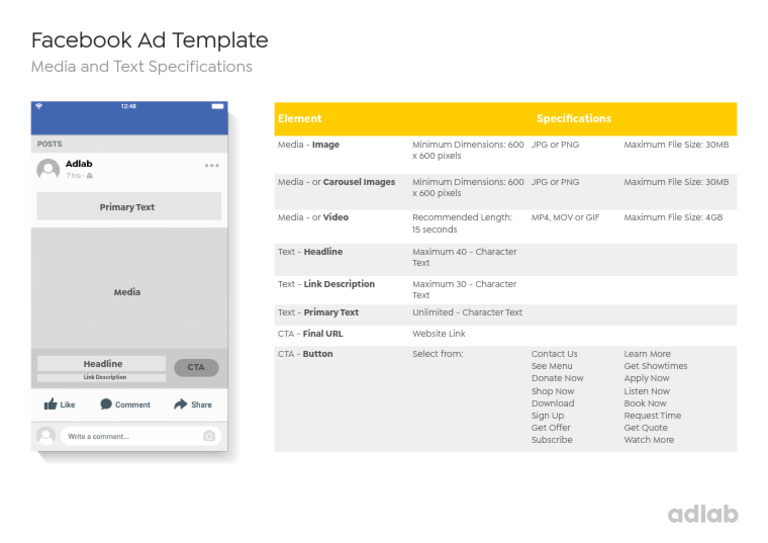Click Learn More in CTA options
Viewport: 768px width, 543px height.
tap(648, 354)
